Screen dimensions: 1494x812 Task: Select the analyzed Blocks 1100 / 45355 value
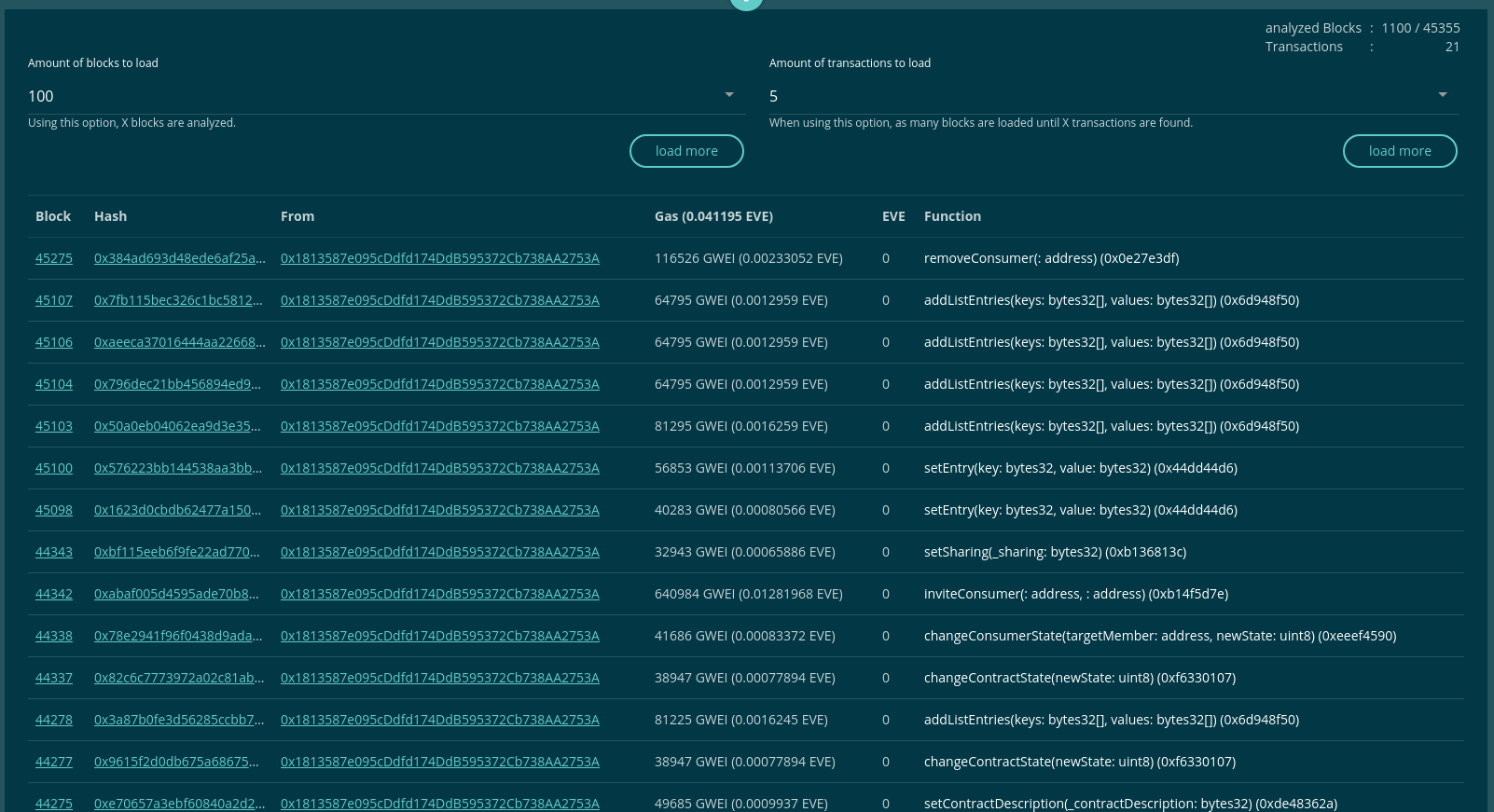click(x=1420, y=28)
